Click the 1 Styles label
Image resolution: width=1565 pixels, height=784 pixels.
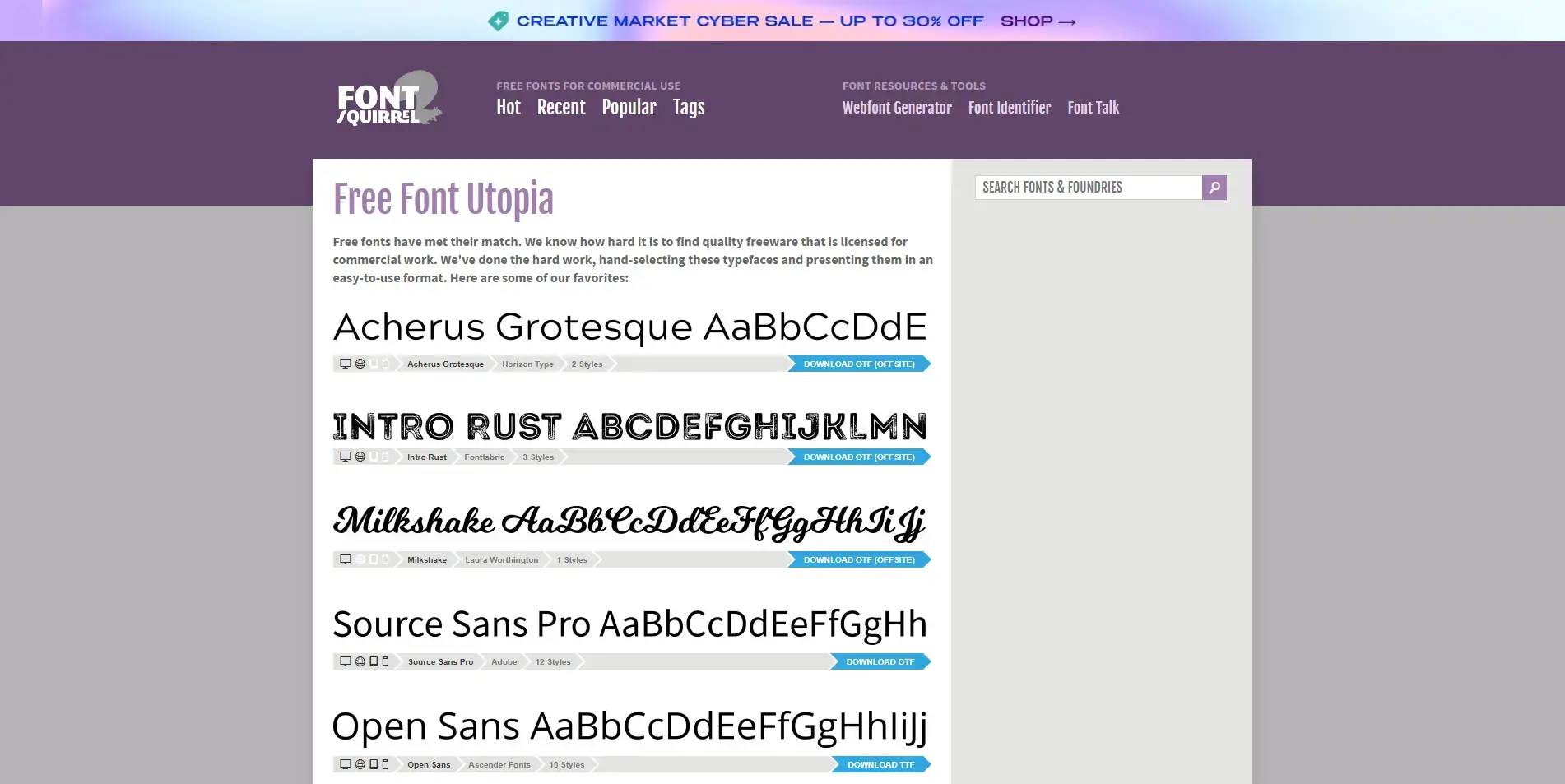[572, 559]
